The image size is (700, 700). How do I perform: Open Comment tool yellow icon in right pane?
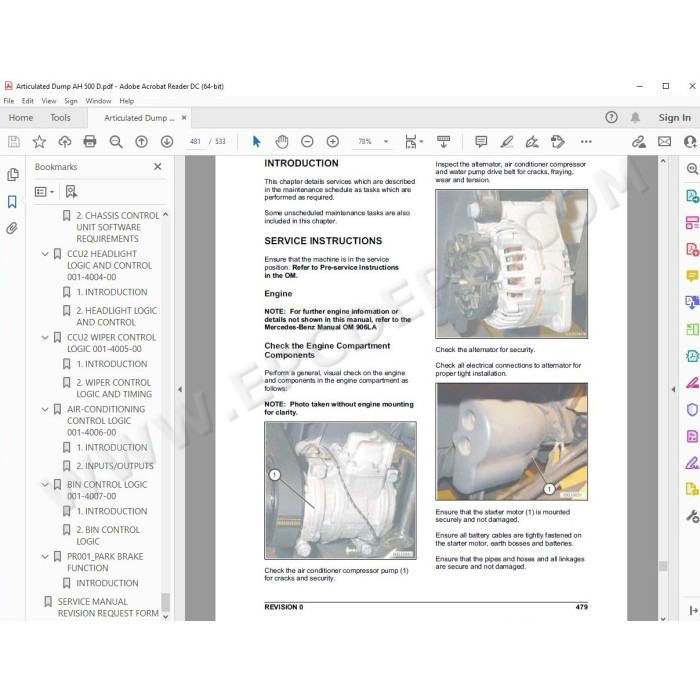(x=692, y=276)
